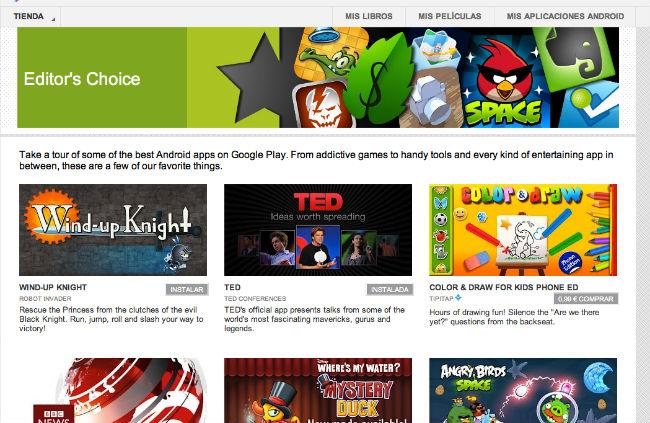Screen dimensions: 650x423
Task: Click the Foursquare checkmark icon in banner
Action: 589,108
